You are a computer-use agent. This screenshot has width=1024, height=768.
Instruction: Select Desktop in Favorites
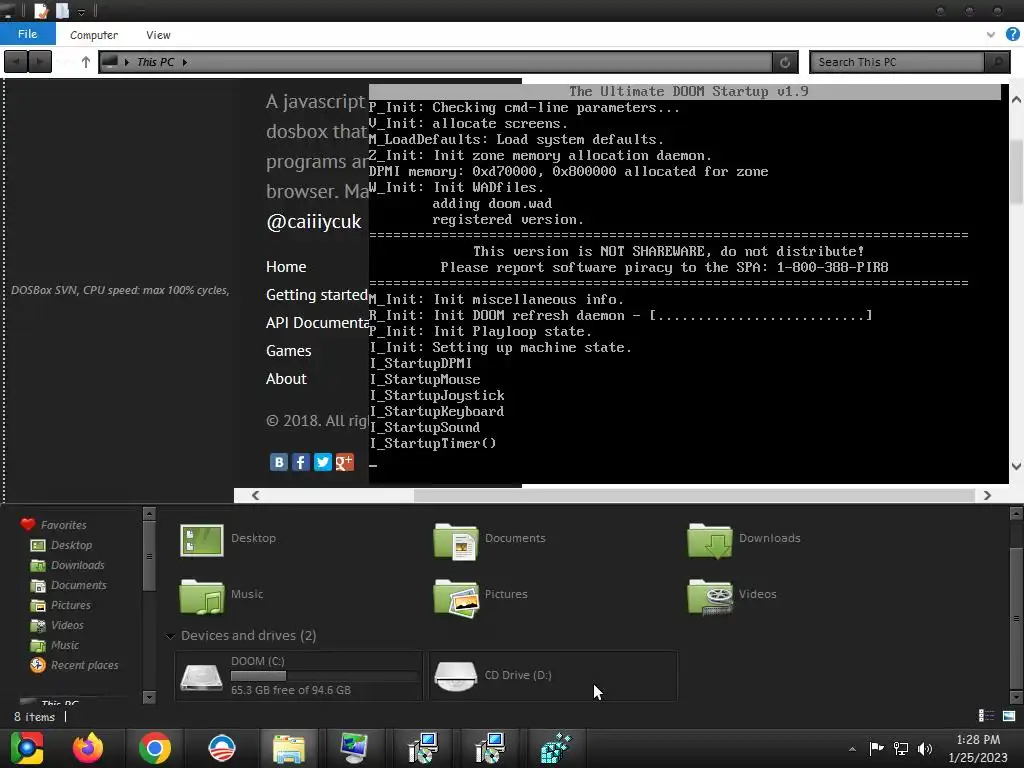(x=61, y=545)
